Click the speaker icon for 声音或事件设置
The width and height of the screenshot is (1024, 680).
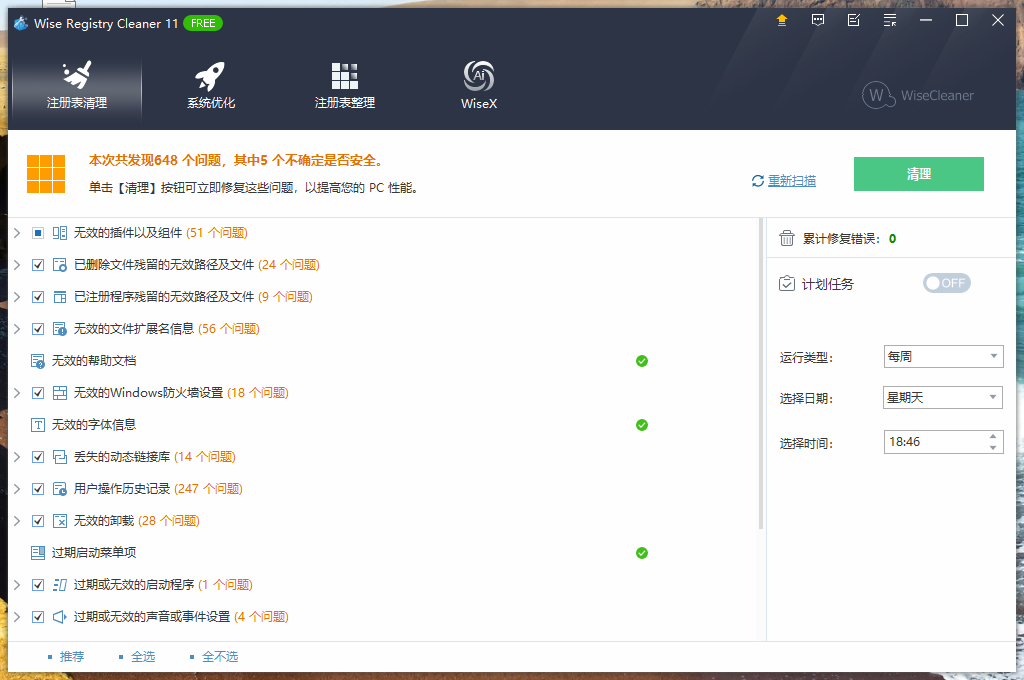tap(59, 617)
